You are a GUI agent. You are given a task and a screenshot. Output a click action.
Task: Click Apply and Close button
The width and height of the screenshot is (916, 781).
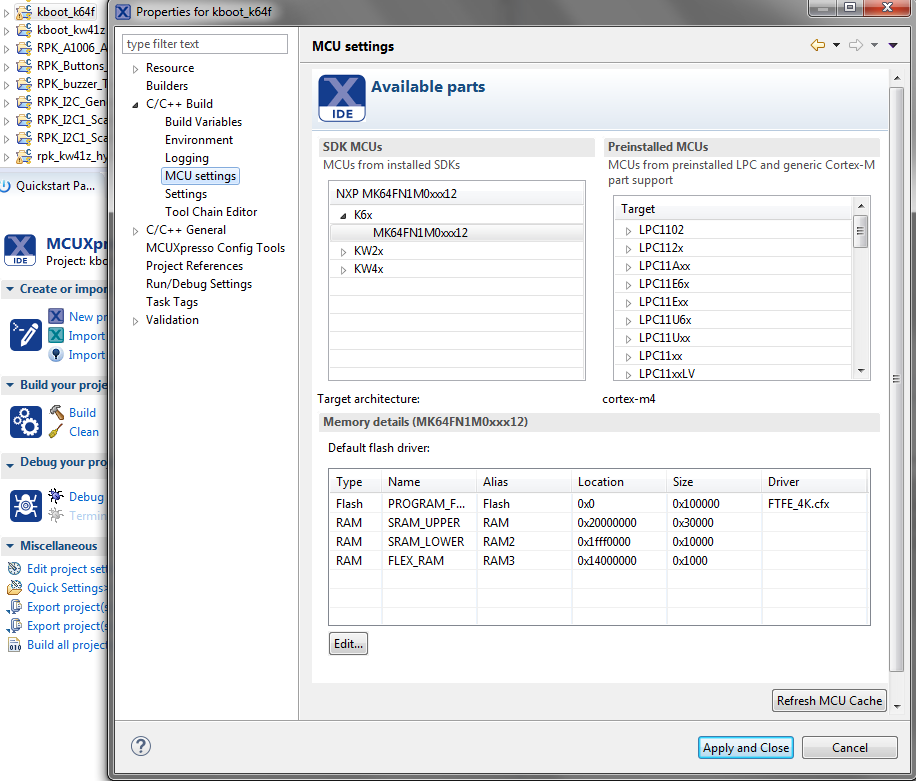pos(746,748)
